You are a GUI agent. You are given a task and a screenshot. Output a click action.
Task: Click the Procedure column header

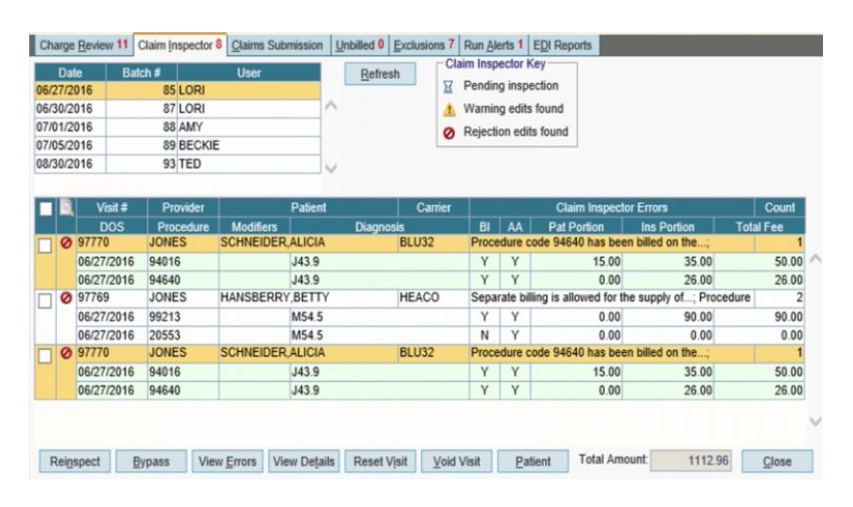pos(183,227)
